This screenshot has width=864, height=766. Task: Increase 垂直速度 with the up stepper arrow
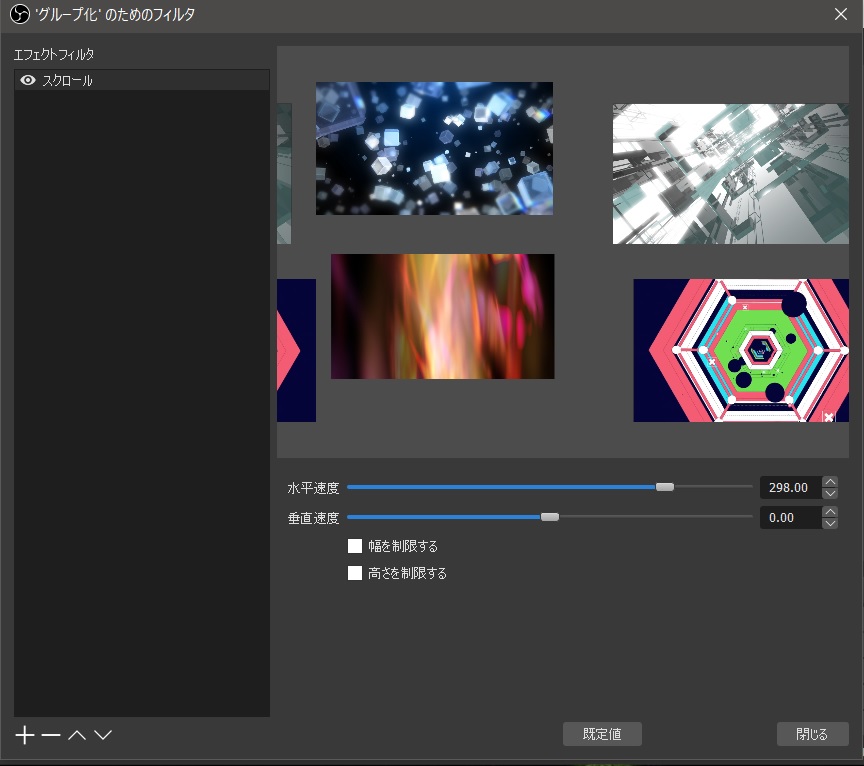point(831,511)
